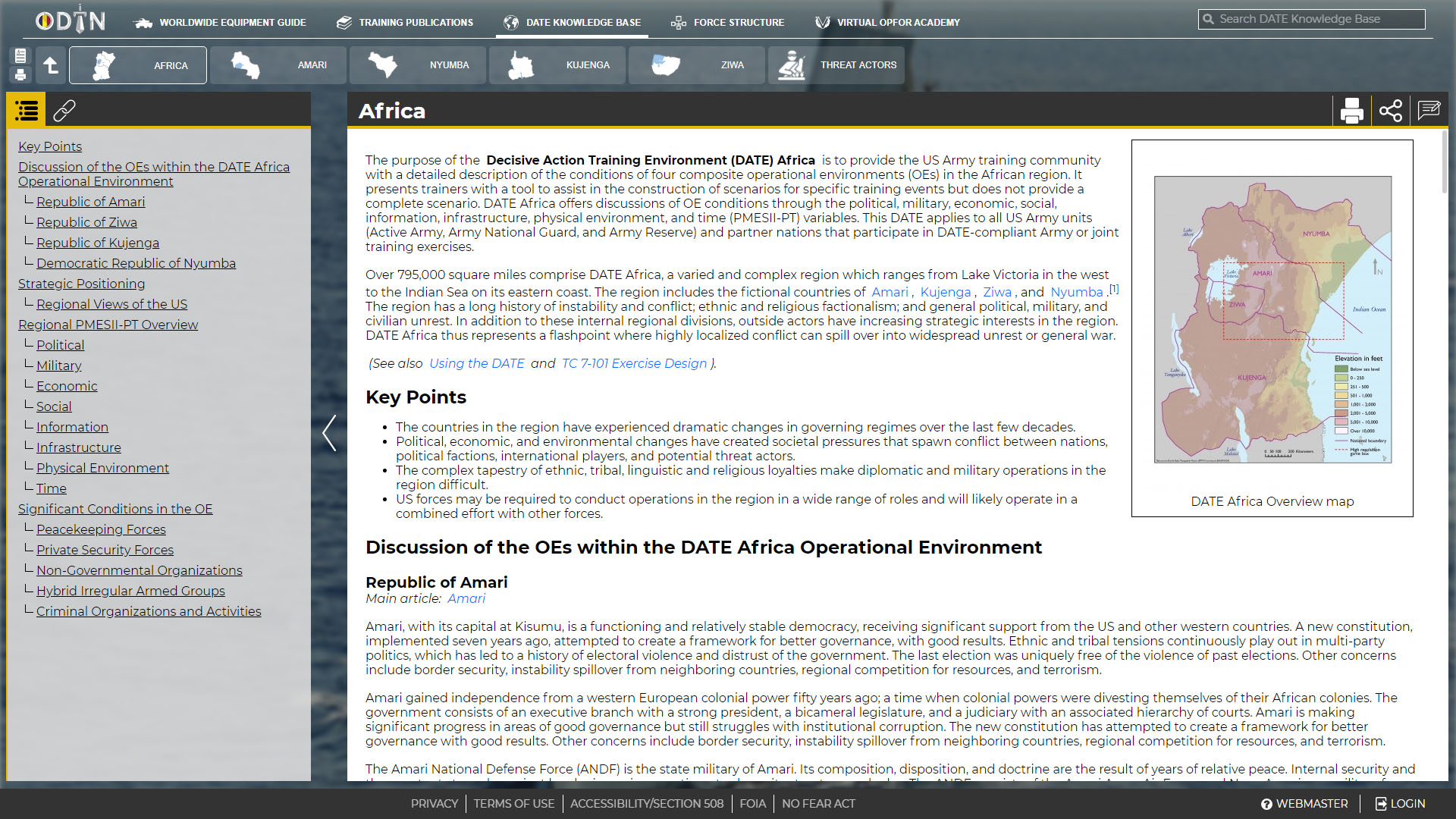Image resolution: width=1456 pixels, height=819 pixels.
Task: Click the small document icon at top left
Action: click(x=20, y=55)
